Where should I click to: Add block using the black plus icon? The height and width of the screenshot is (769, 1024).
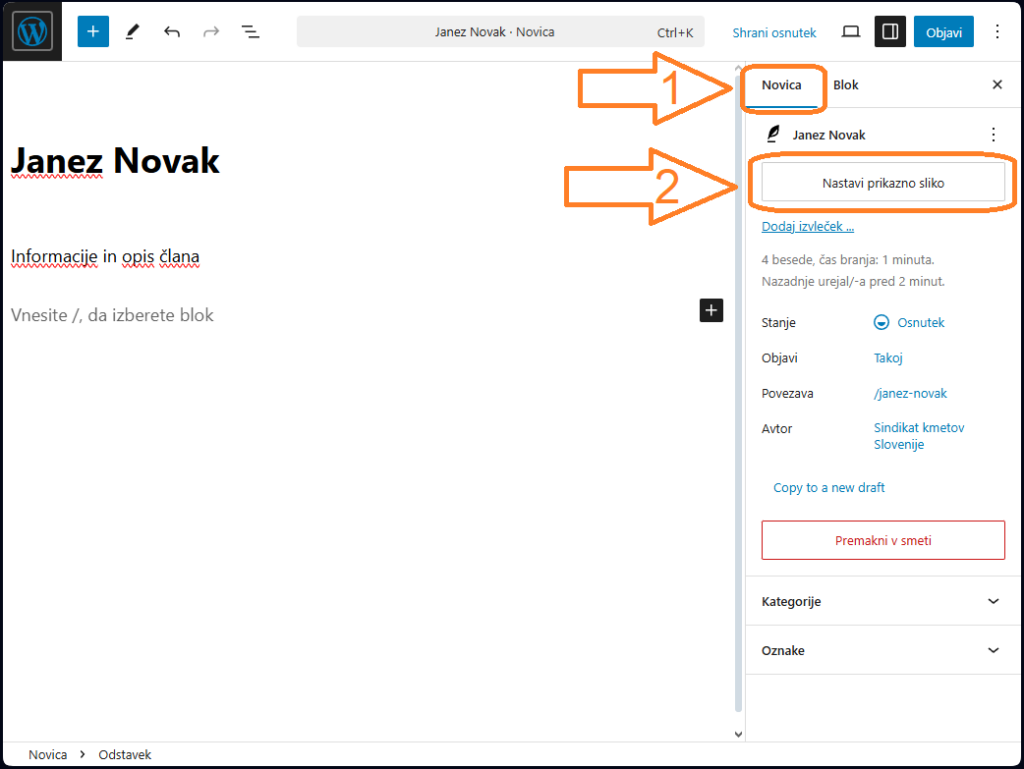(x=711, y=310)
